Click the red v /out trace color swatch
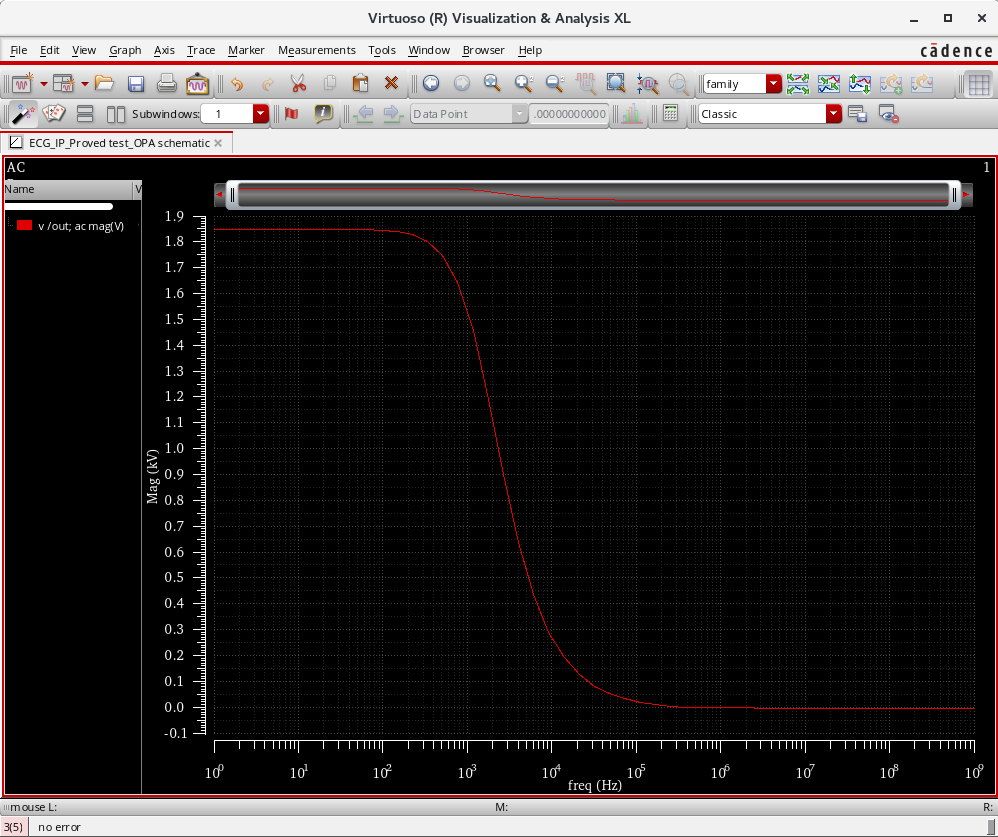The height and width of the screenshot is (837, 998). [x=25, y=225]
